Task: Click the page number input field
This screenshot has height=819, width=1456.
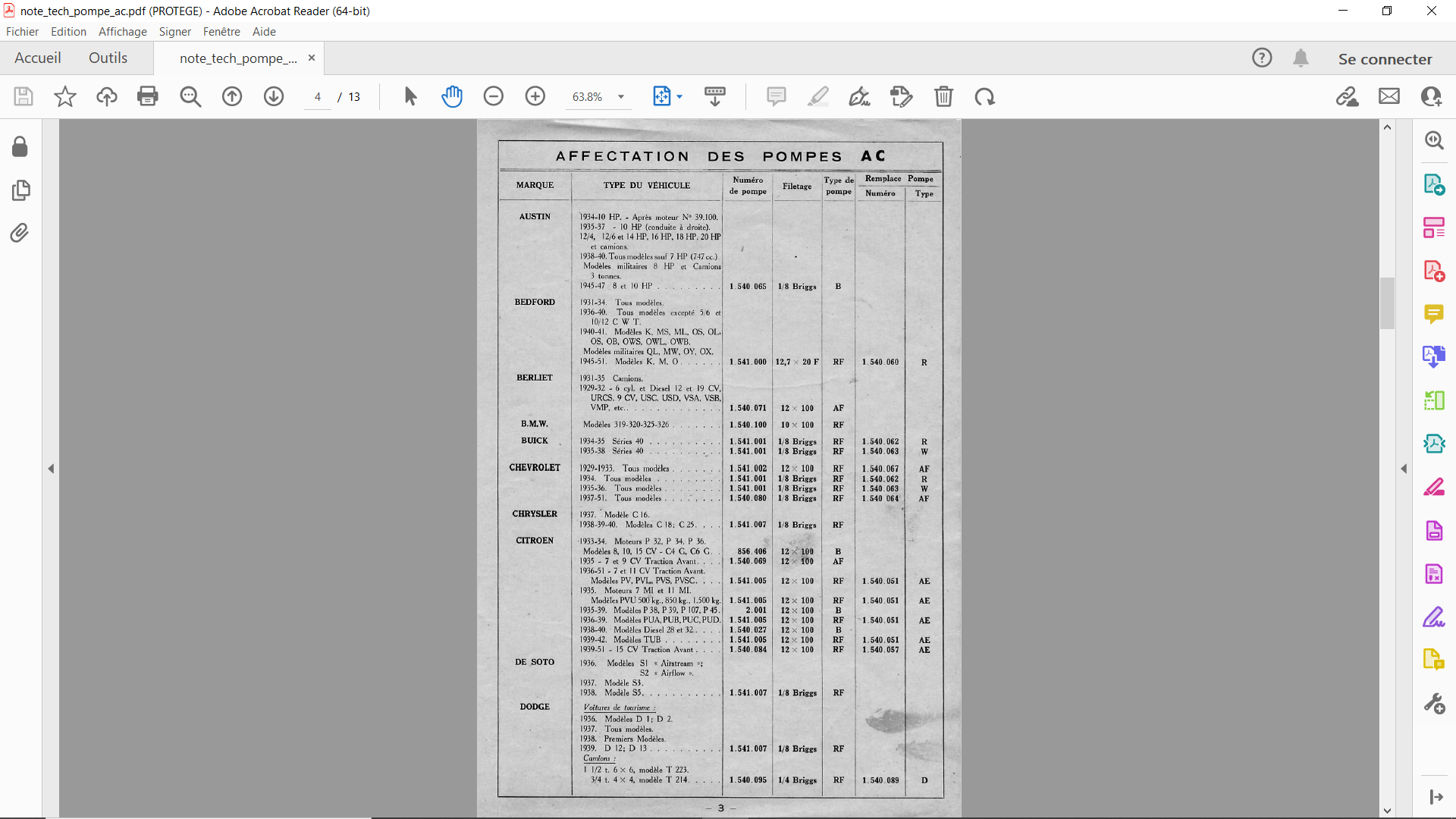Action: [318, 97]
